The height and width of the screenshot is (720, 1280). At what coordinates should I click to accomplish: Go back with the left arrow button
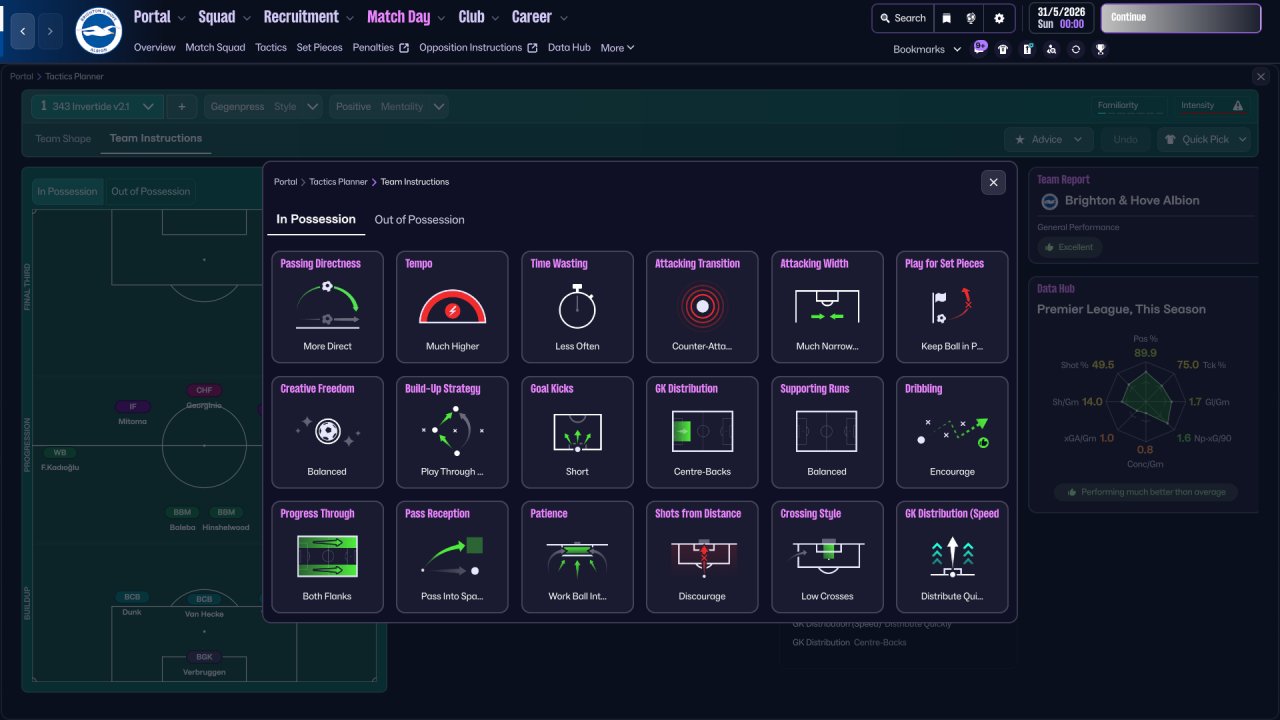[x=22, y=31]
